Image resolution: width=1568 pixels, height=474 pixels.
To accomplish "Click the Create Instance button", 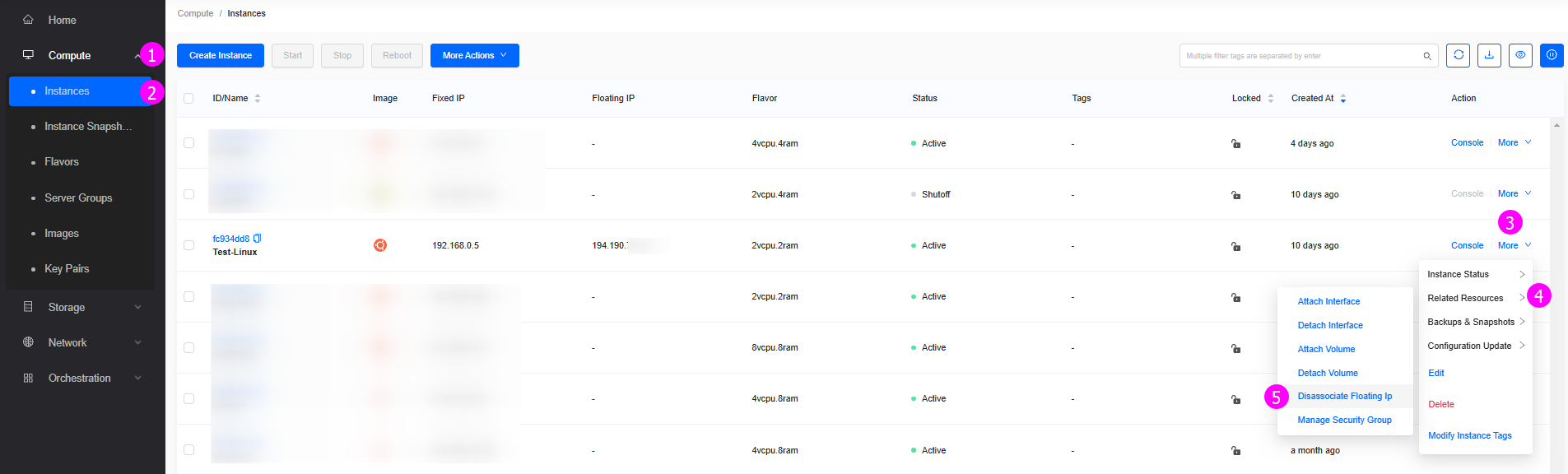I will 221,55.
